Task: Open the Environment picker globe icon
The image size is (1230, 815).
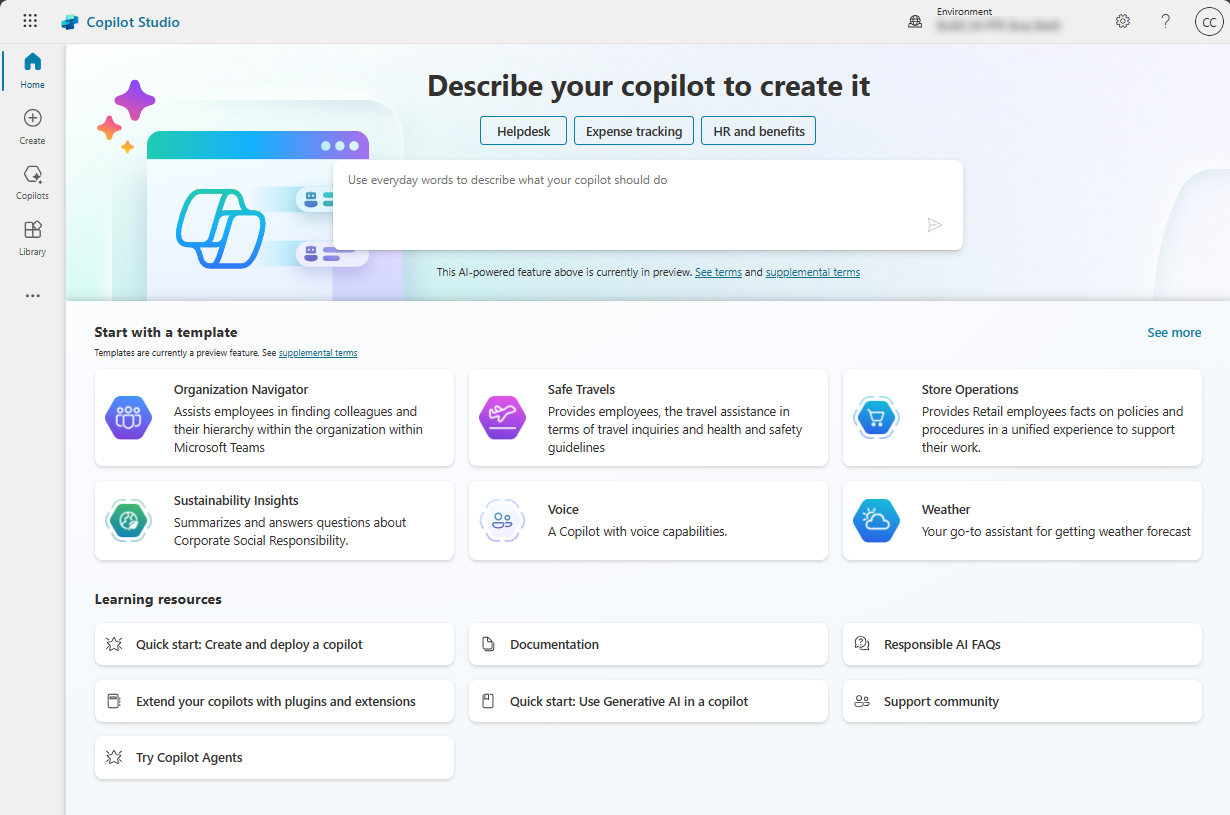Action: pos(915,21)
